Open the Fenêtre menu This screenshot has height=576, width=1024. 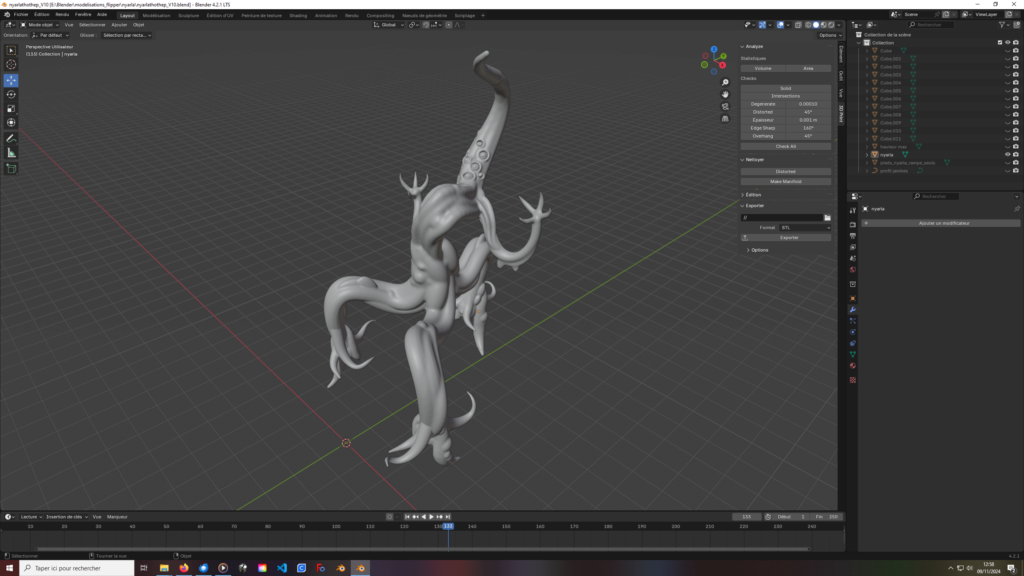83,14
